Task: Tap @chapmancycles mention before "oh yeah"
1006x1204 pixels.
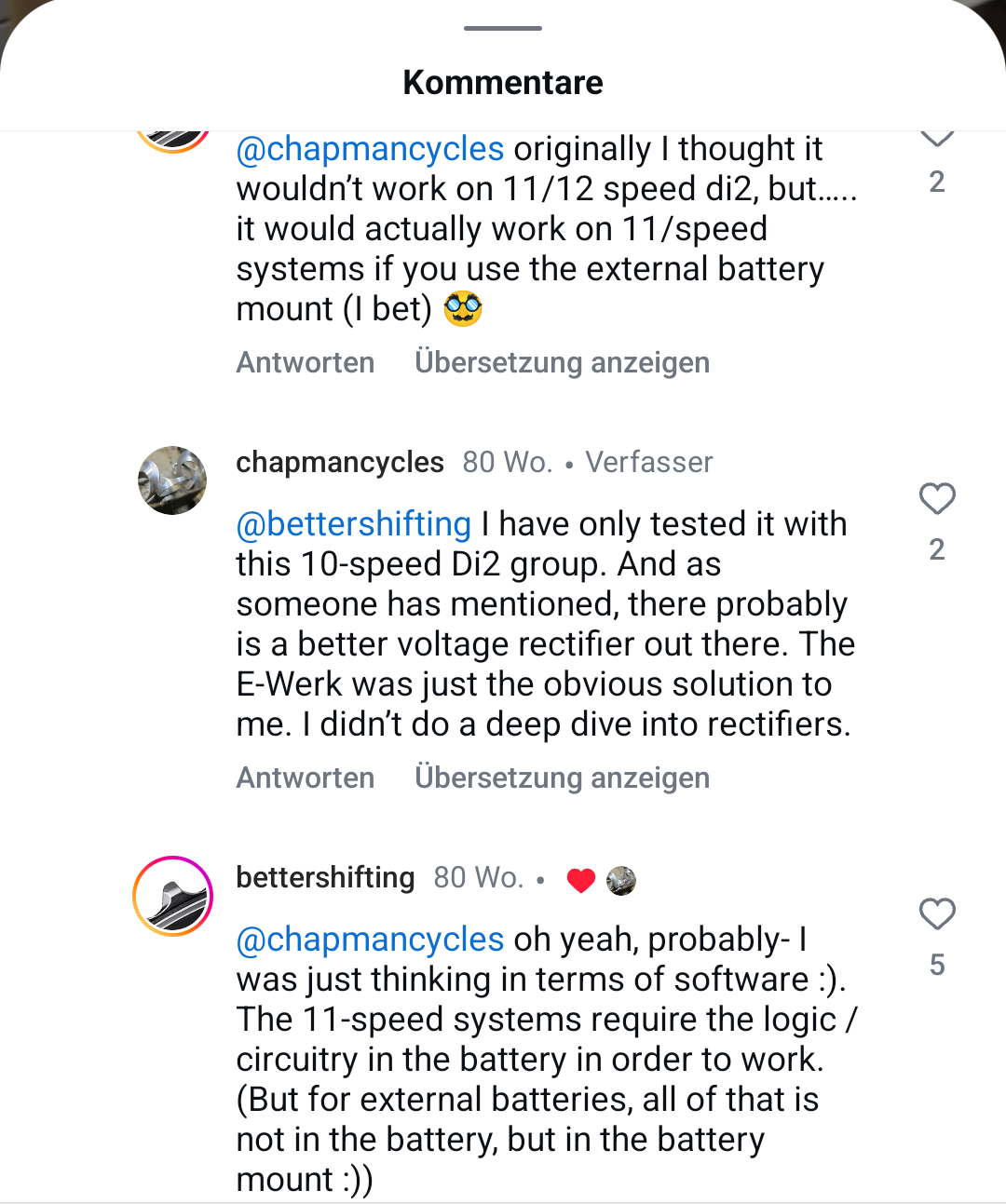Action: 370,940
